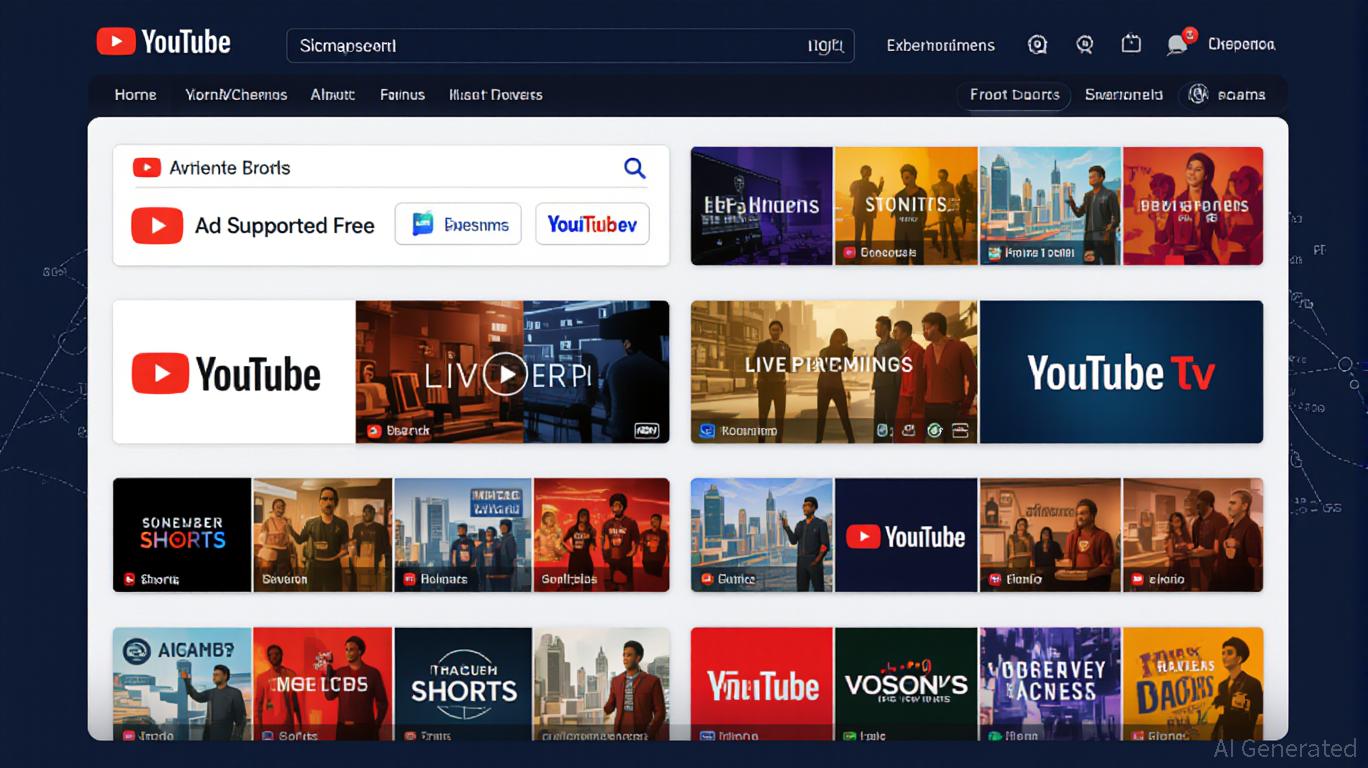Open the Gumce skyline thumbnail
This screenshot has height=768, width=1368.
[x=763, y=534]
